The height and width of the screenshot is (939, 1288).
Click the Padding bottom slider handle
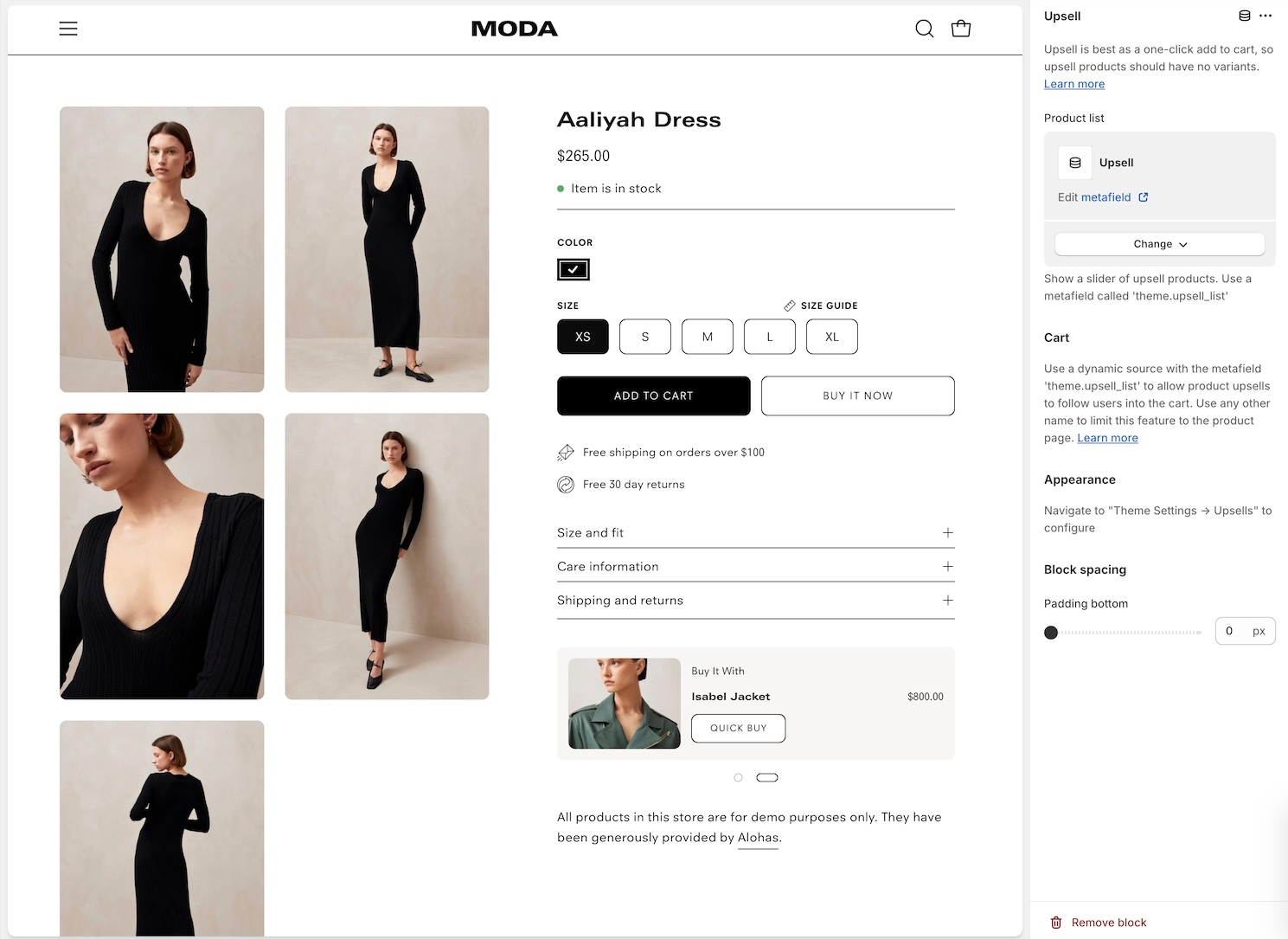tap(1051, 632)
